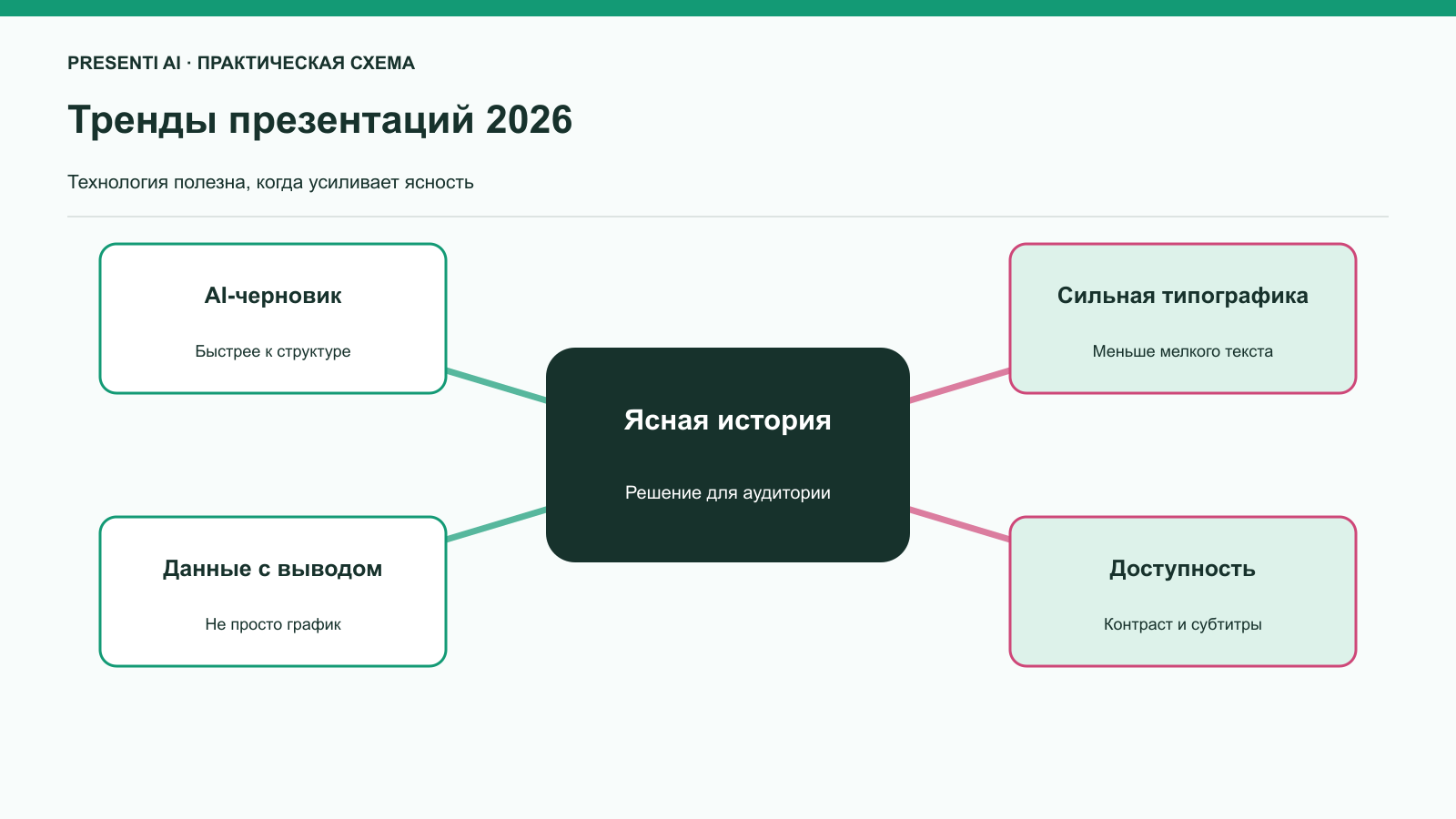The image size is (1456, 819).
Task: Click the text "Не просто график"
Action: (x=273, y=624)
